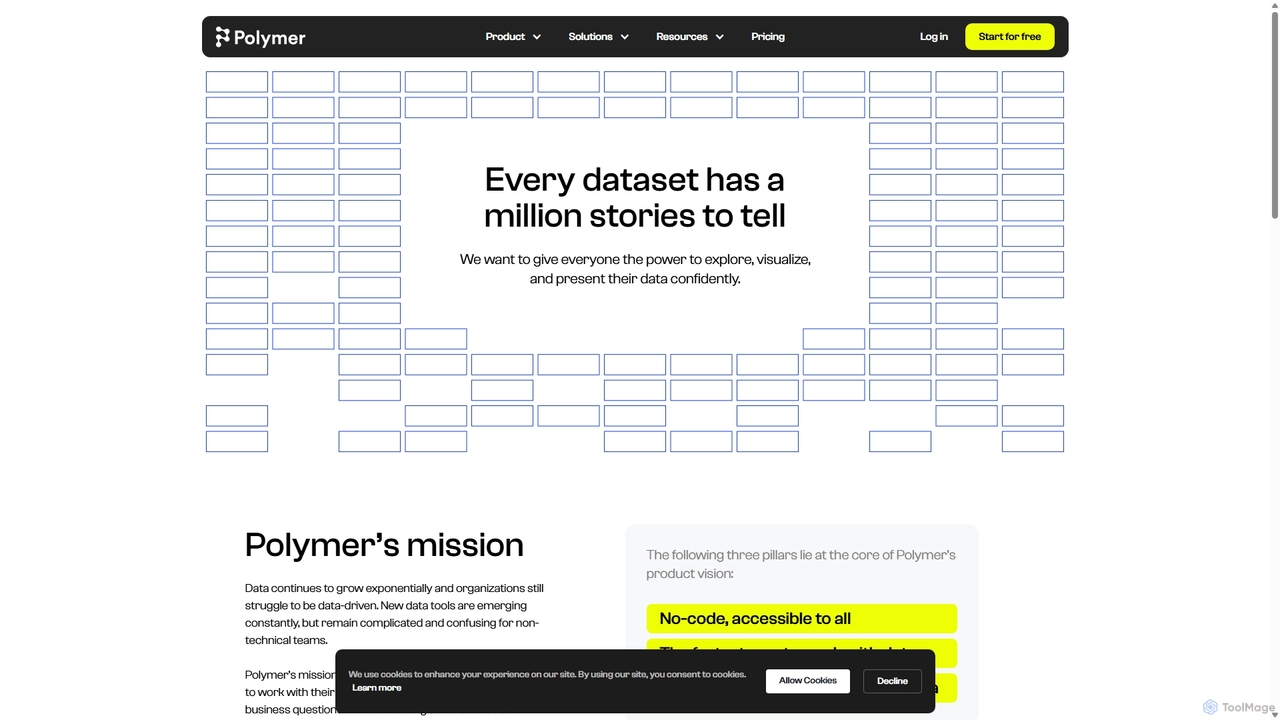Click the 'Polymer's mission' heading

click(384, 545)
